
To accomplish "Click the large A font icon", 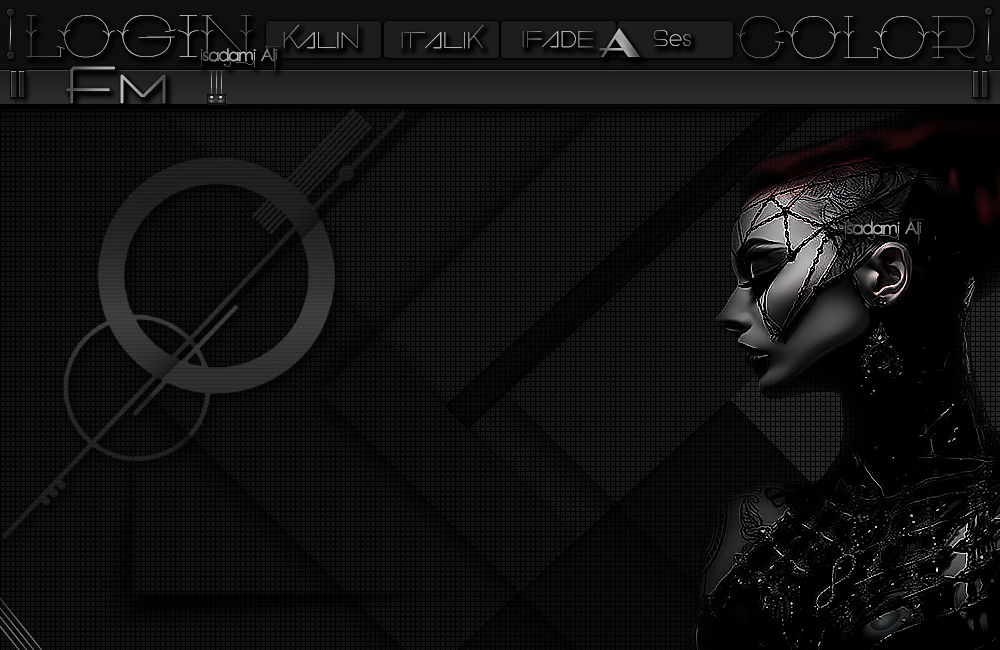I will [x=620, y=43].
